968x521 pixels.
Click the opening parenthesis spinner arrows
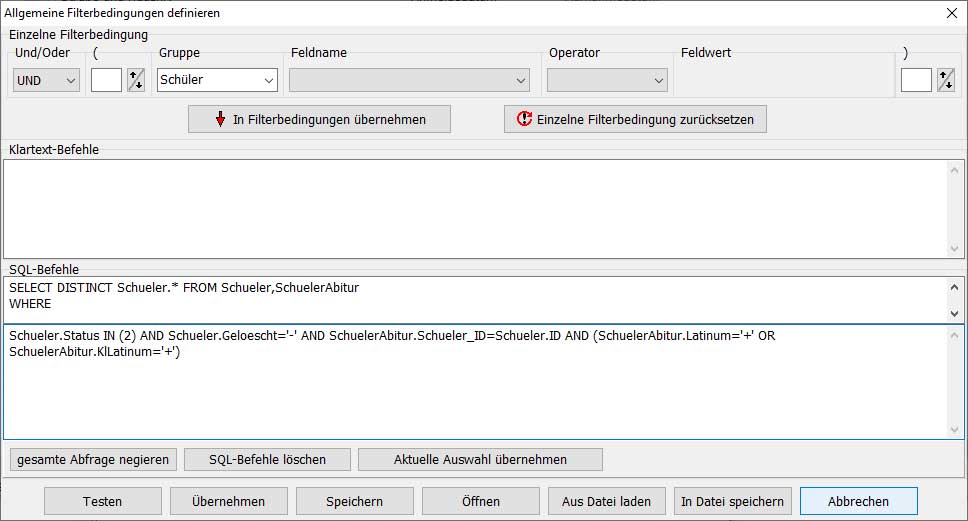click(x=136, y=80)
